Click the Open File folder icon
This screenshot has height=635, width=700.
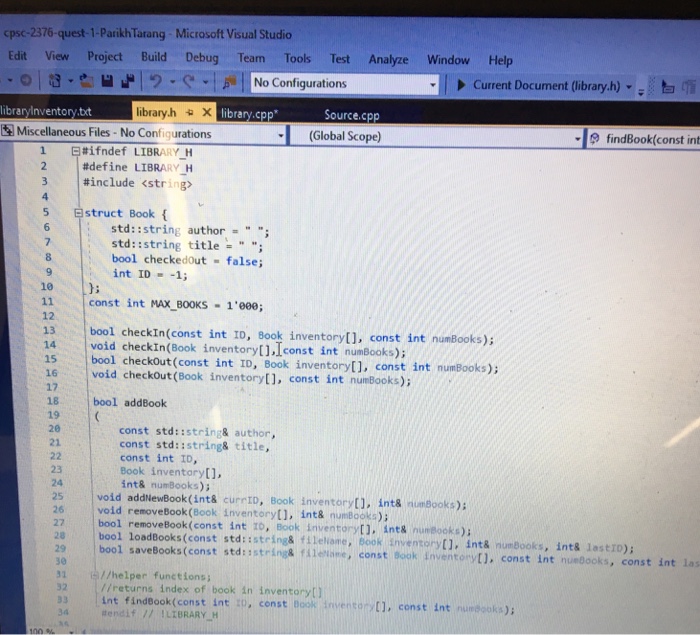click(x=87, y=81)
